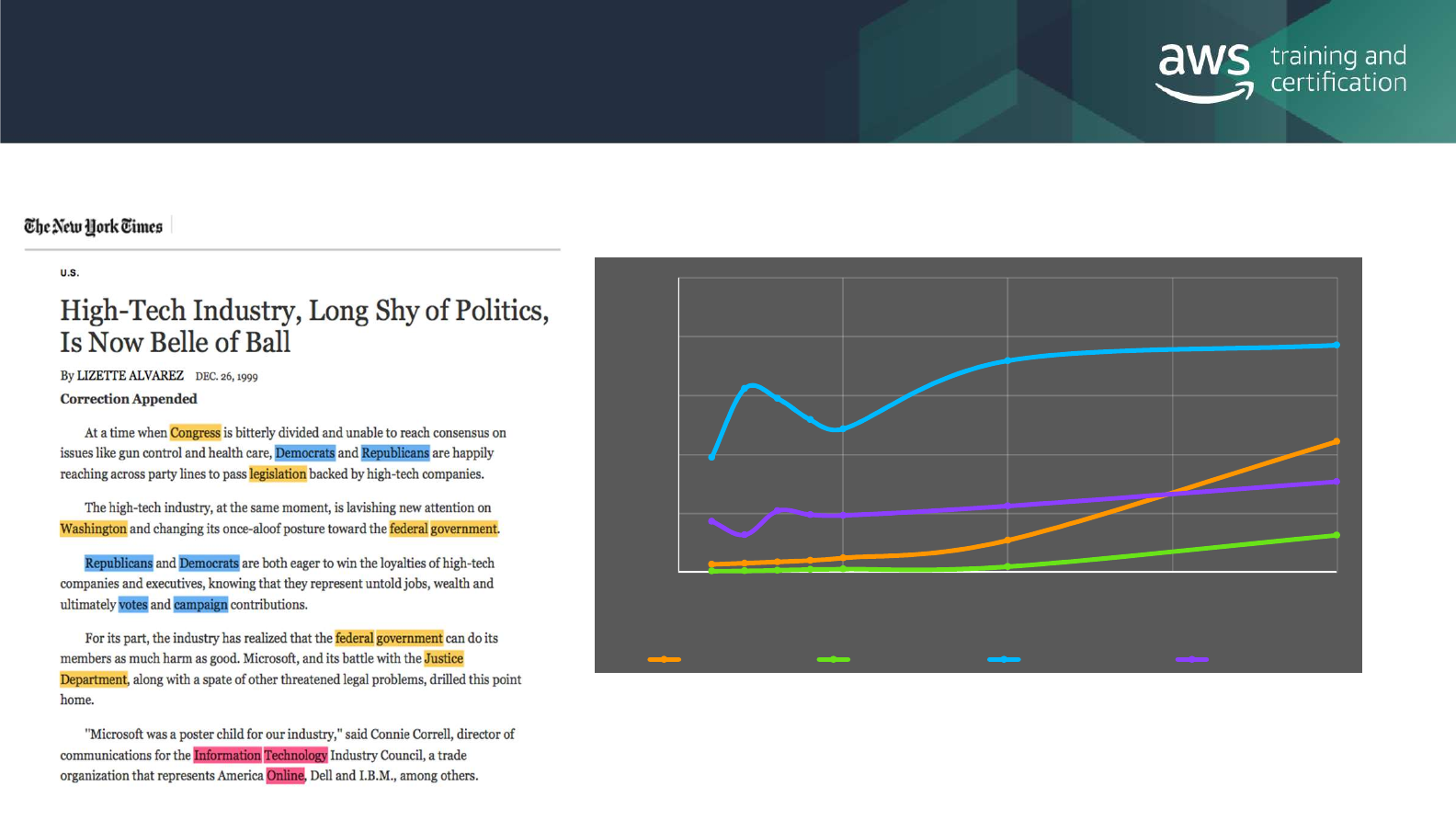Select the purple legend marker below chart

pos(1192,659)
